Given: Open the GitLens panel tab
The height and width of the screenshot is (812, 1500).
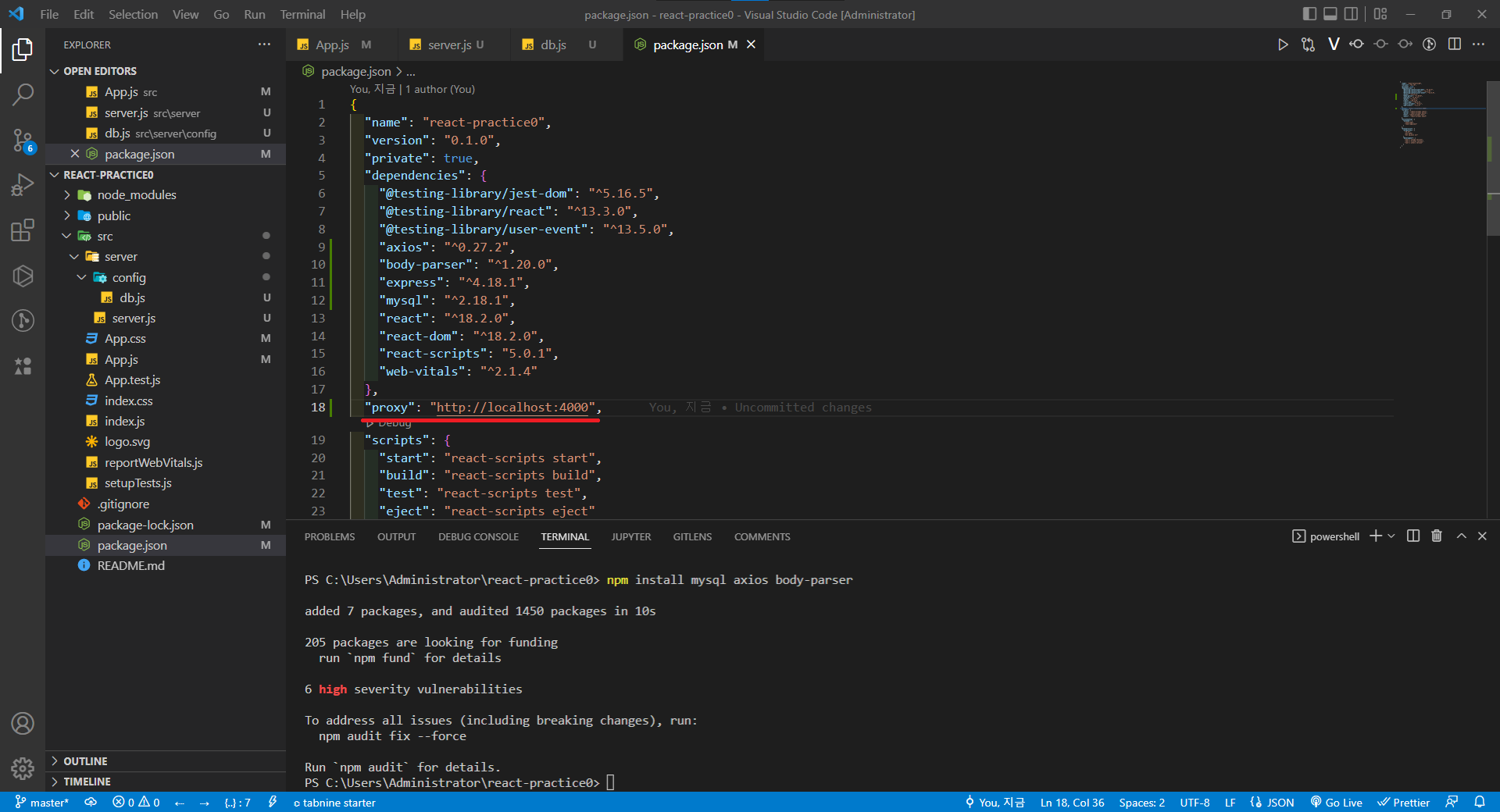Looking at the screenshot, I should (692, 536).
